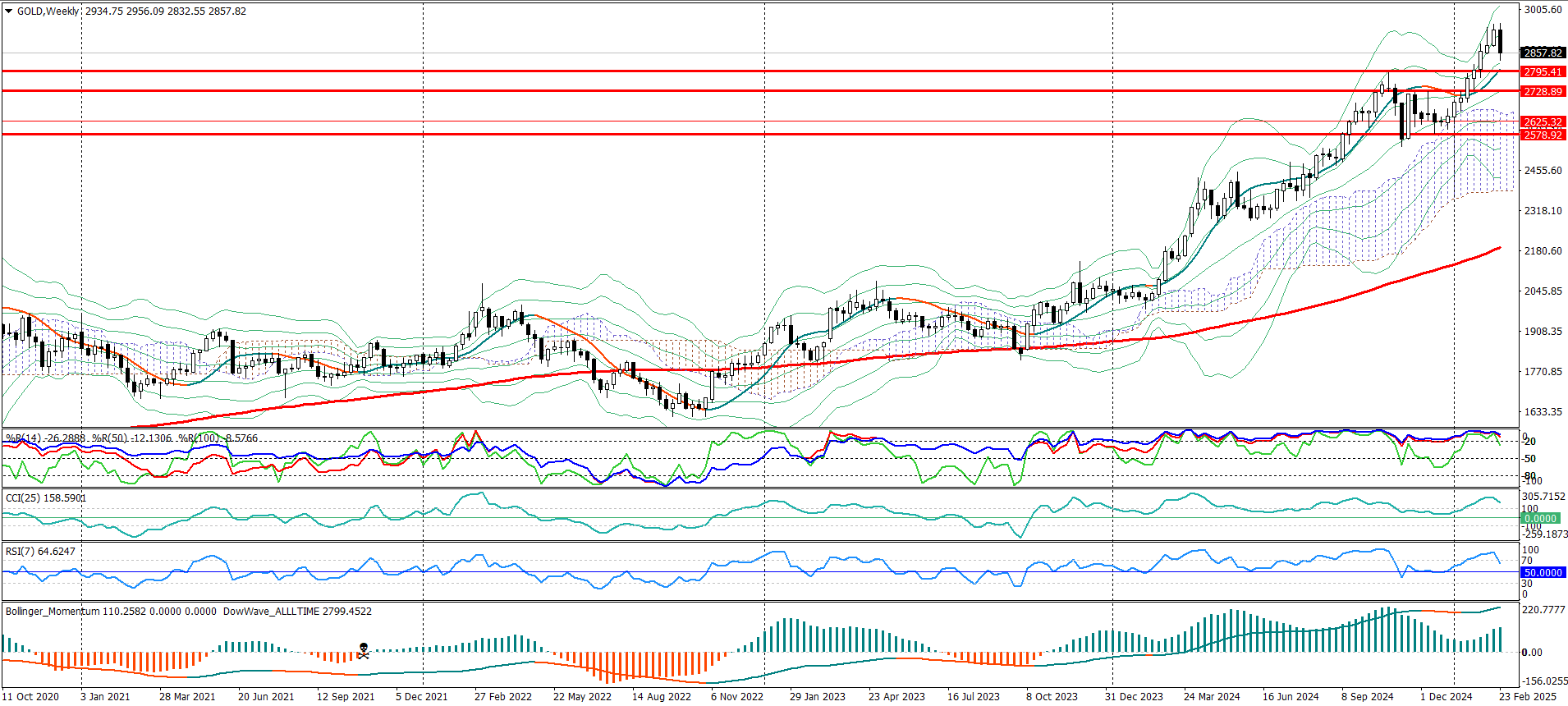The image size is (1568, 706).
Task: Open the dropdown arrow beside GOLD,Weekly
Action: click(9, 11)
